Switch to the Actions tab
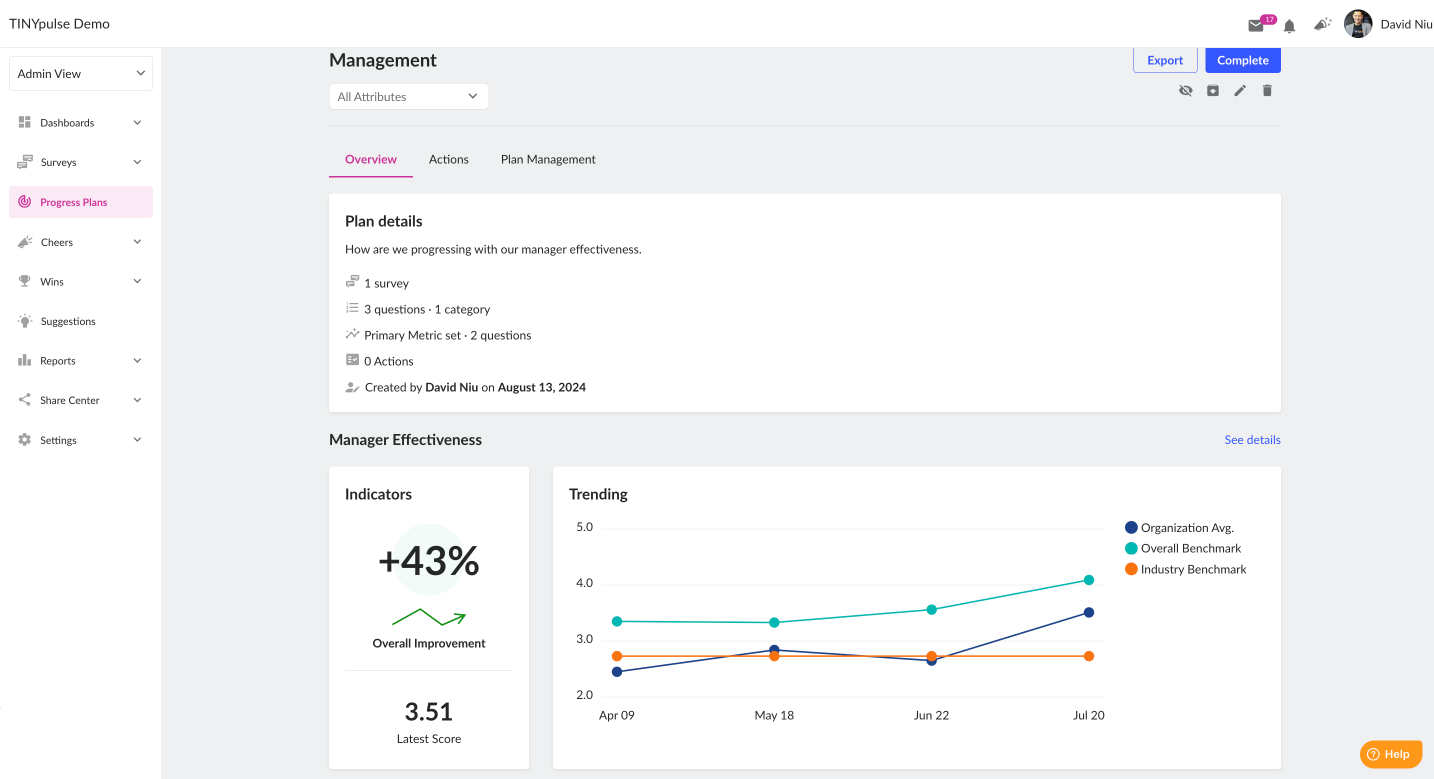The height and width of the screenshot is (779, 1434). [449, 160]
